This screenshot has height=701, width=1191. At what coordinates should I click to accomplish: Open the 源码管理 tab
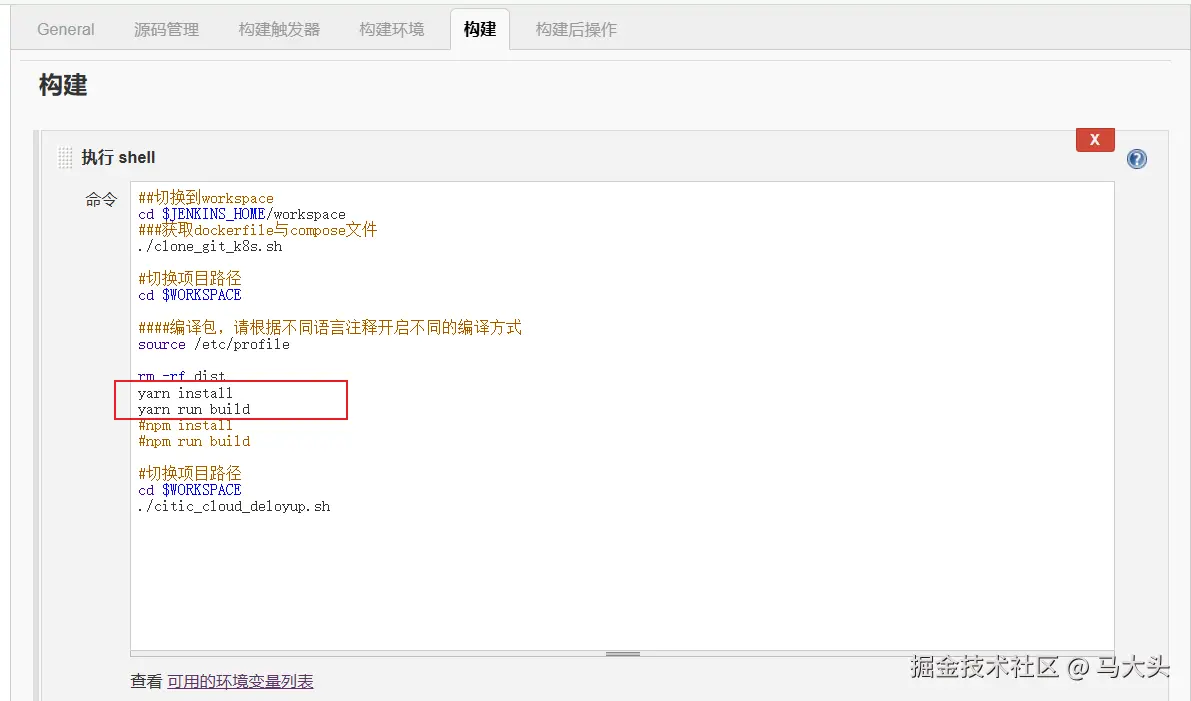[166, 29]
